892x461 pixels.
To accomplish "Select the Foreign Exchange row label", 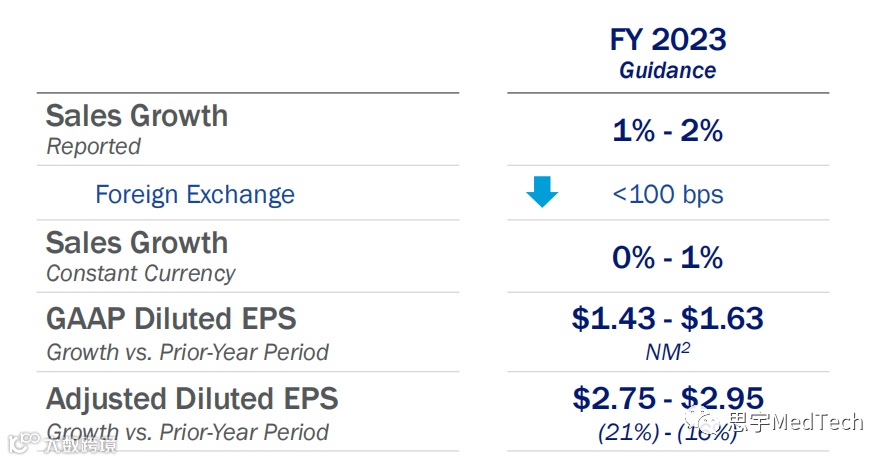I will pos(195,194).
